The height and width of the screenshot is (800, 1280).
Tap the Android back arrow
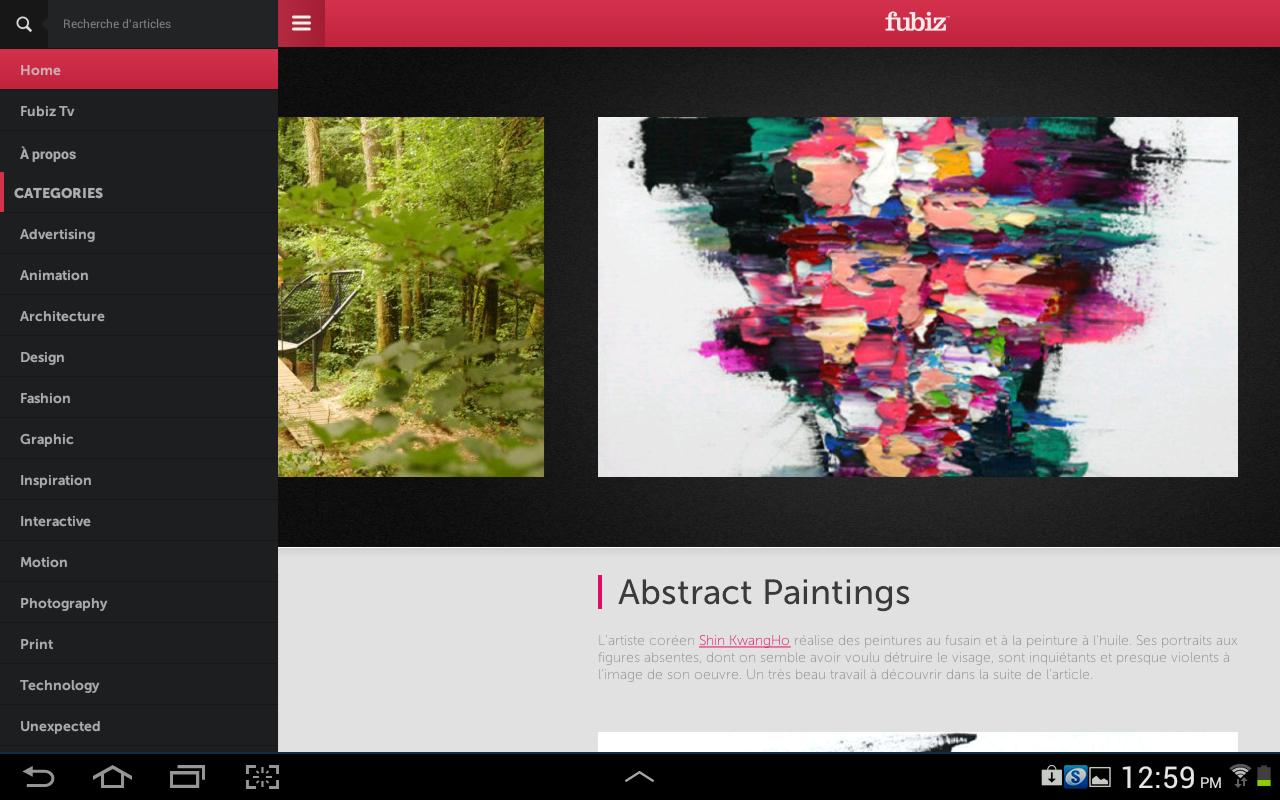pyautogui.click(x=38, y=776)
